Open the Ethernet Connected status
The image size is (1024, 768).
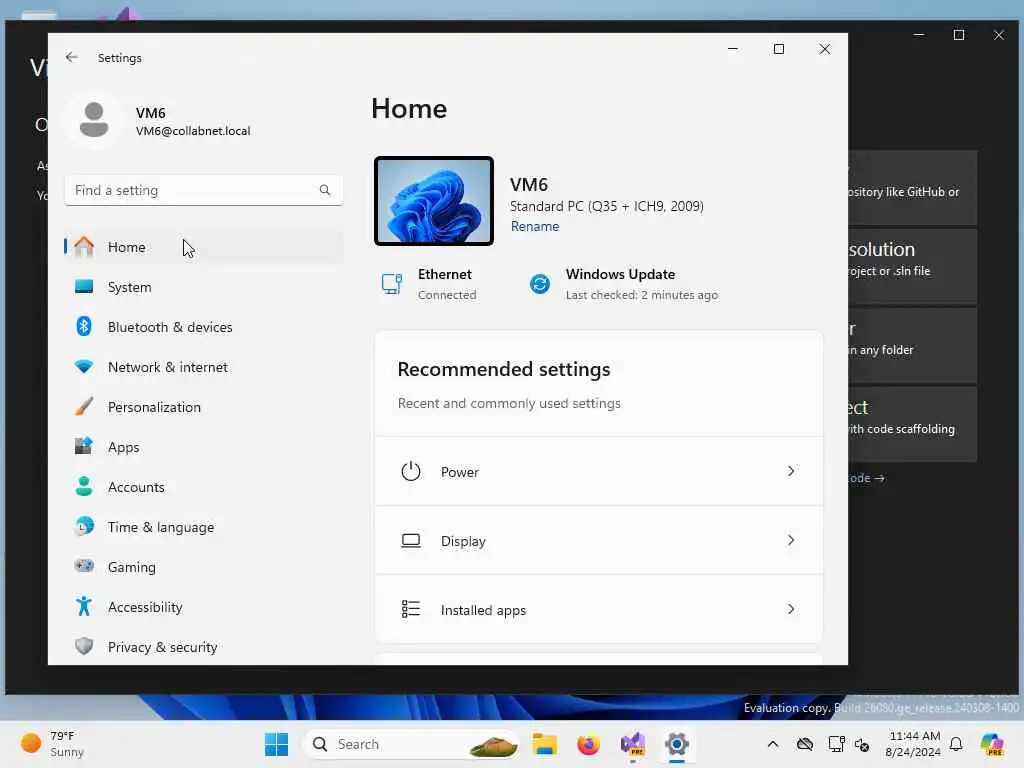coord(428,284)
